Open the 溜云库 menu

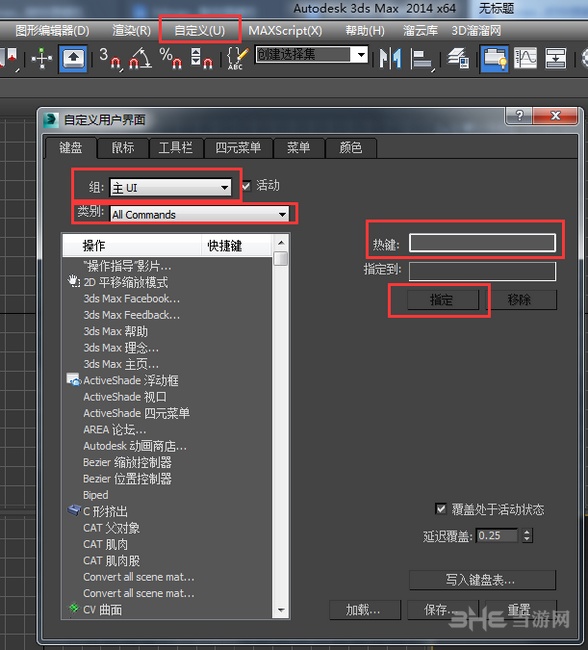[x=420, y=30]
